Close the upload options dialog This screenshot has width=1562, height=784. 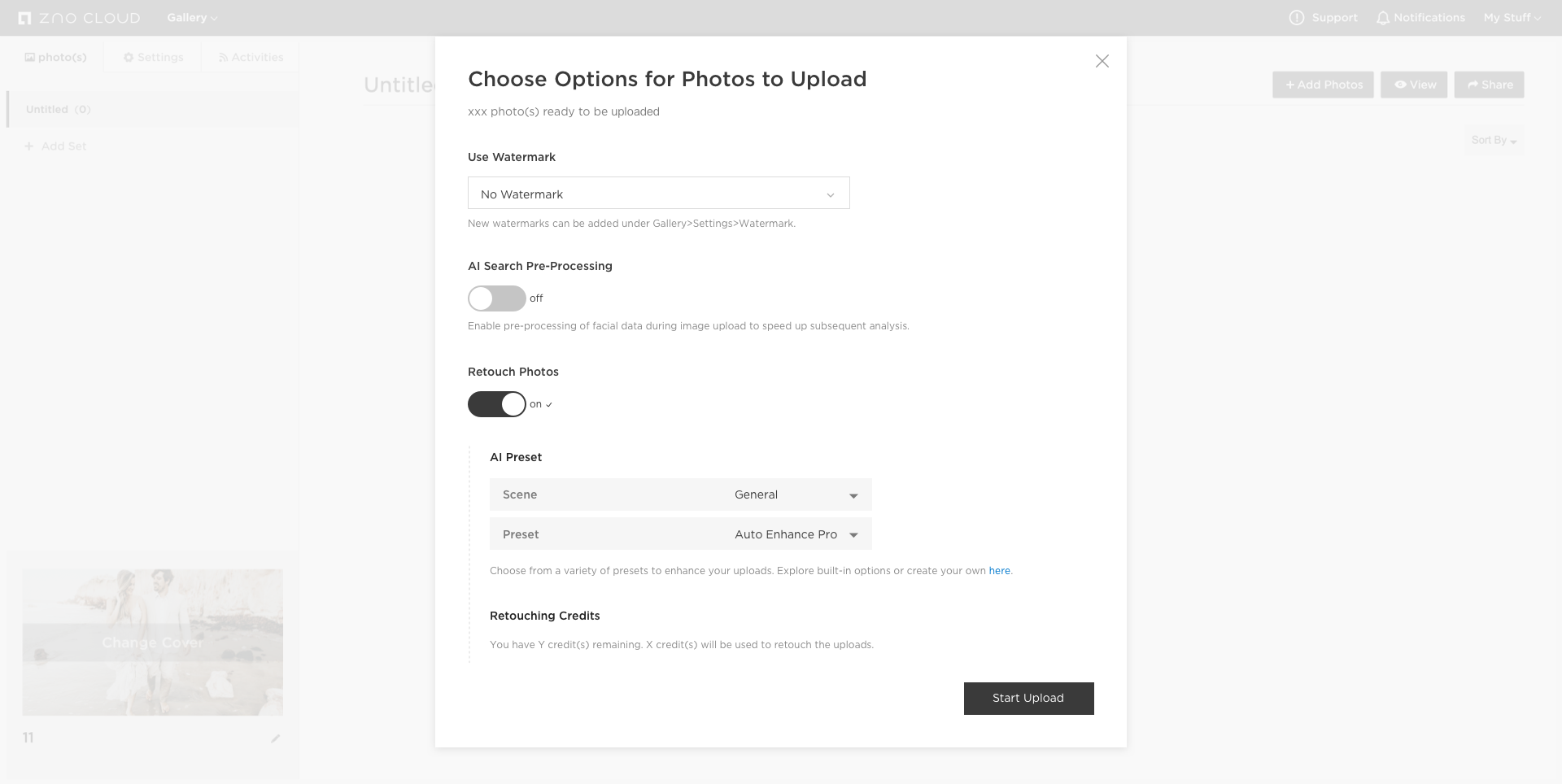click(x=1102, y=61)
